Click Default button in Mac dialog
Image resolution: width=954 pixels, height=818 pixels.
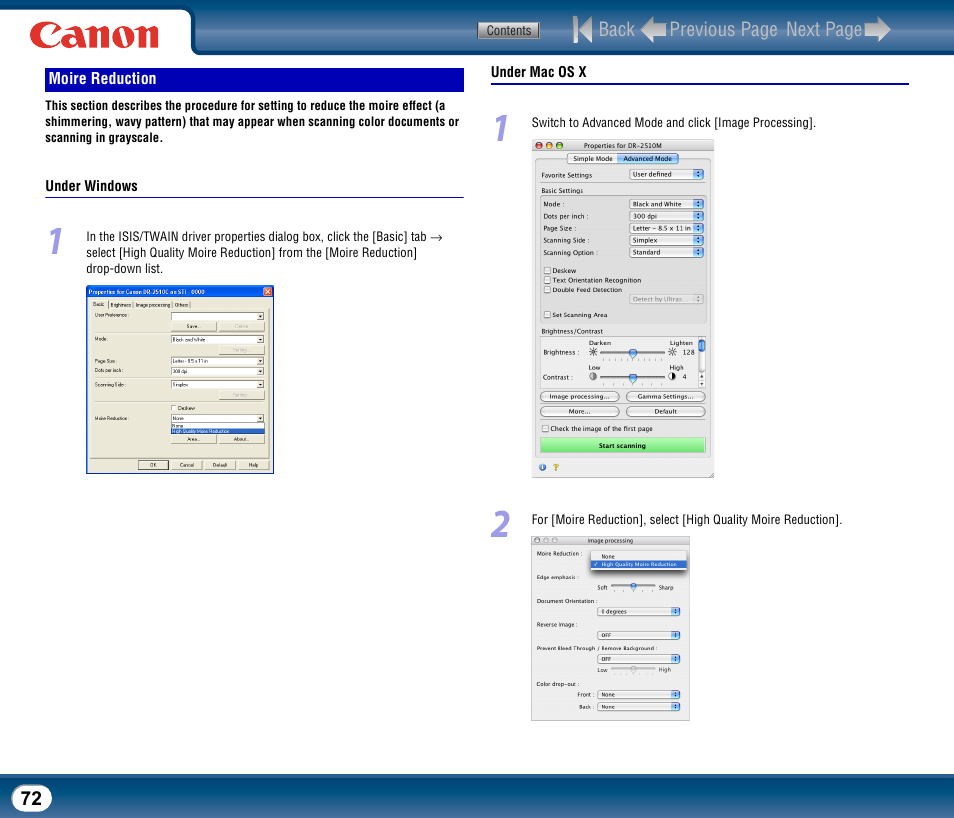click(666, 411)
